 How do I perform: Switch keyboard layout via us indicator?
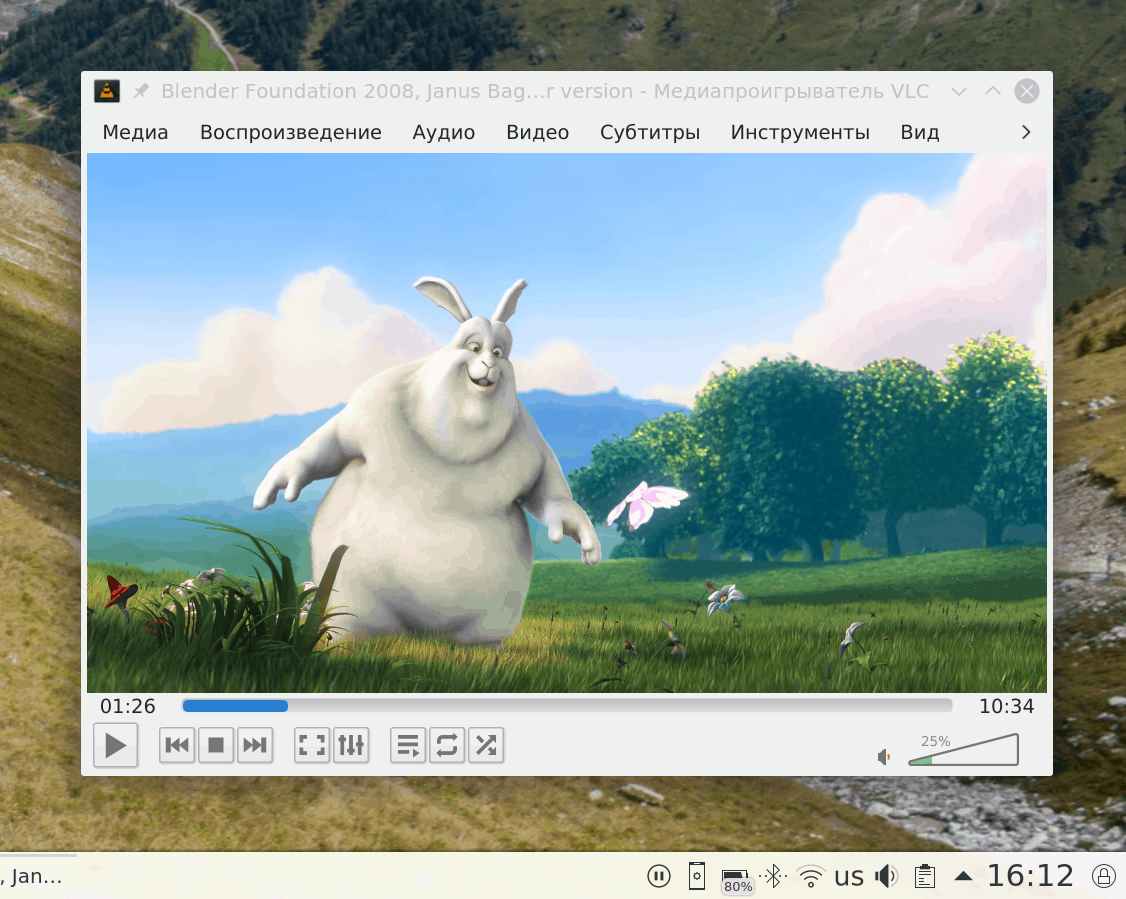coord(849,877)
